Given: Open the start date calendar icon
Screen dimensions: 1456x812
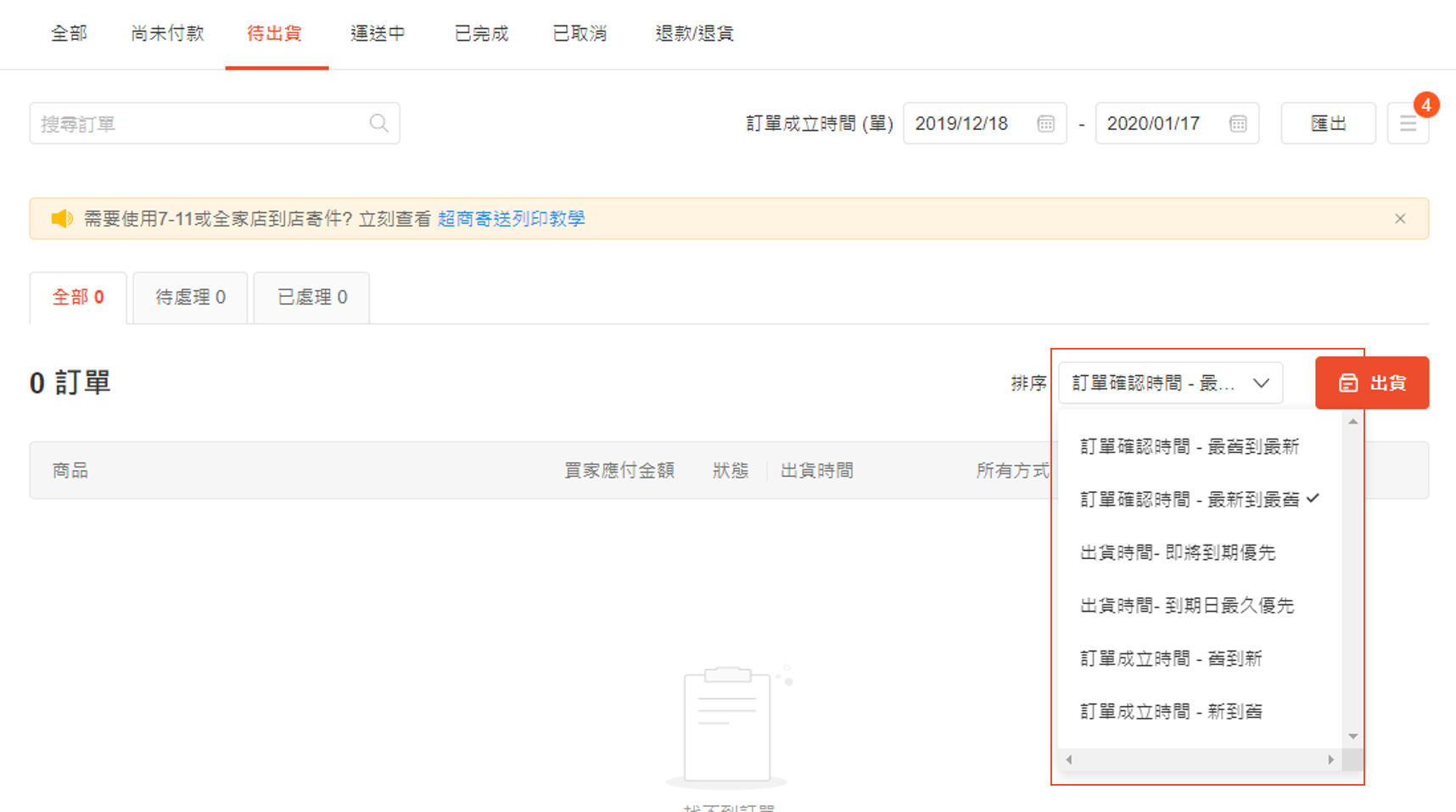Looking at the screenshot, I should [x=1045, y=124].
